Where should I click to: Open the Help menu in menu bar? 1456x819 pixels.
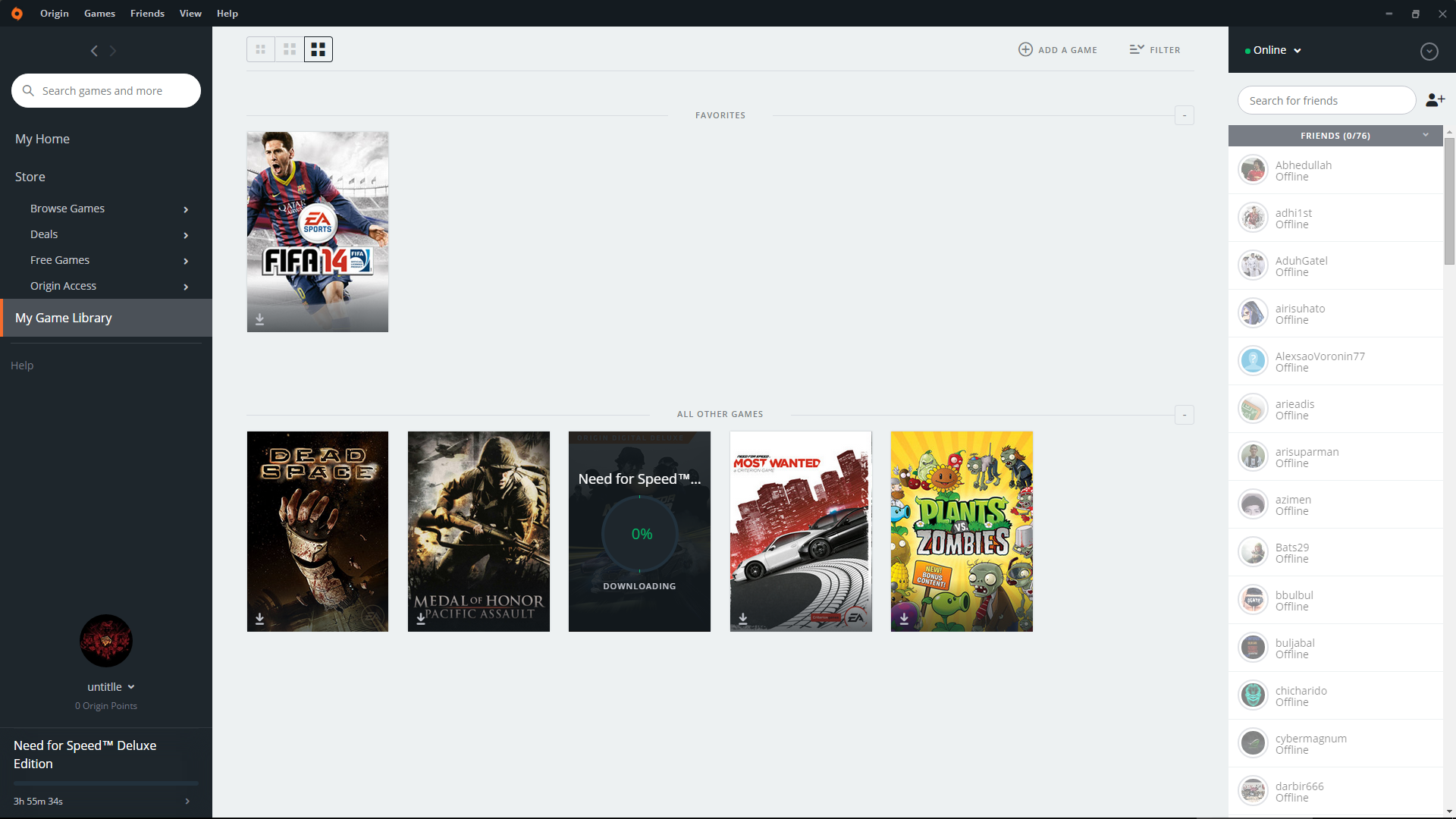[x=227, y=14]
